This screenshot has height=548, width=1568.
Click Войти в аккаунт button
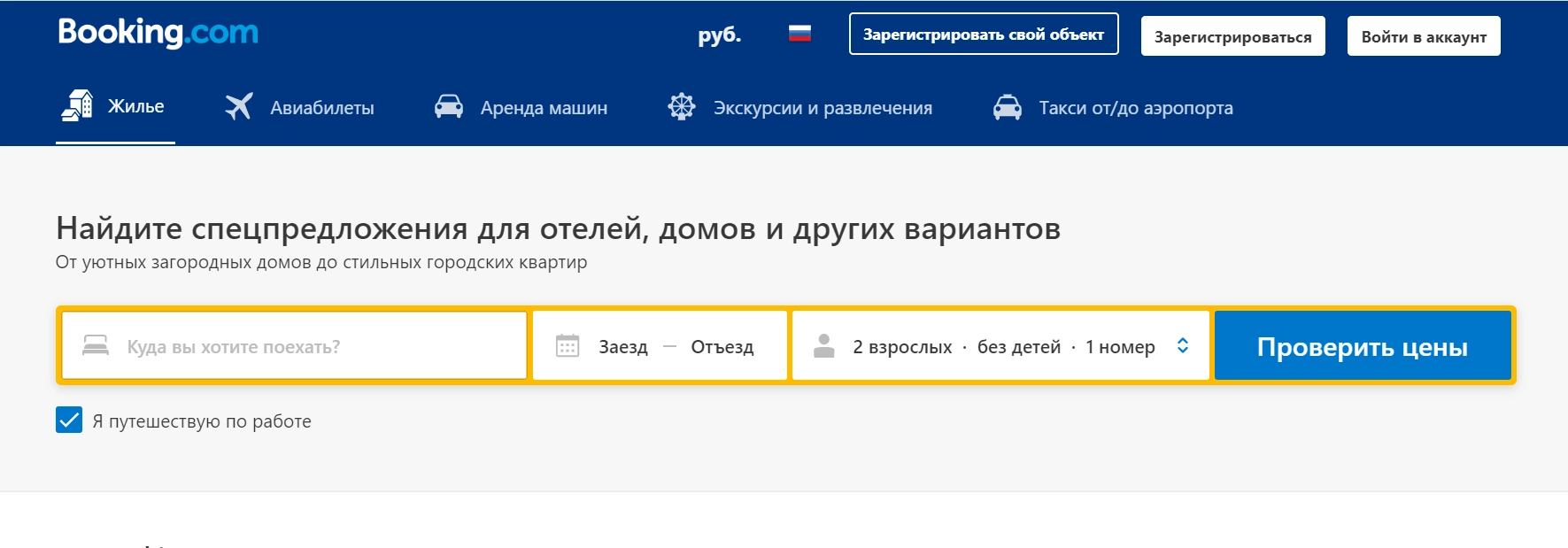point(1423,36)
